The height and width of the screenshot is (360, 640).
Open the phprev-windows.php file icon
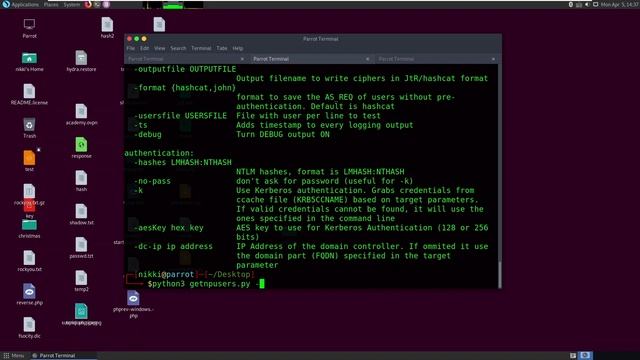point(133,299)
